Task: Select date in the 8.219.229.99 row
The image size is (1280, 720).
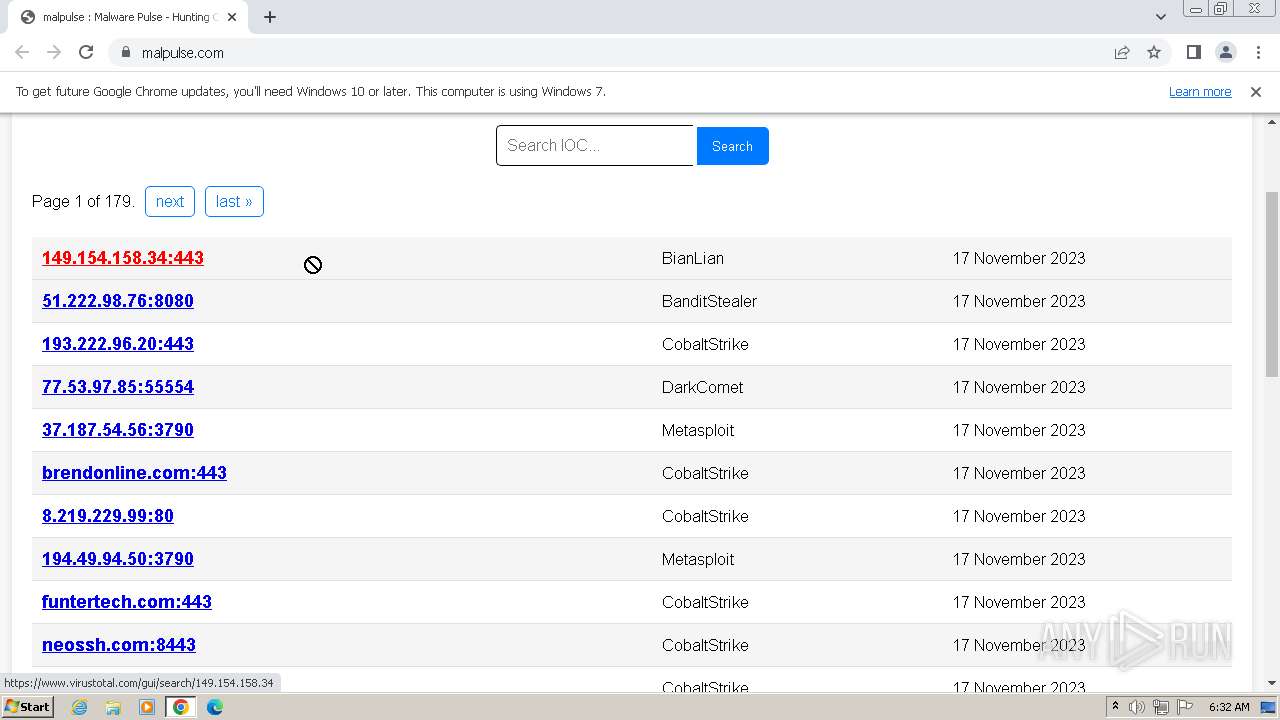Action: (1019, 516)
